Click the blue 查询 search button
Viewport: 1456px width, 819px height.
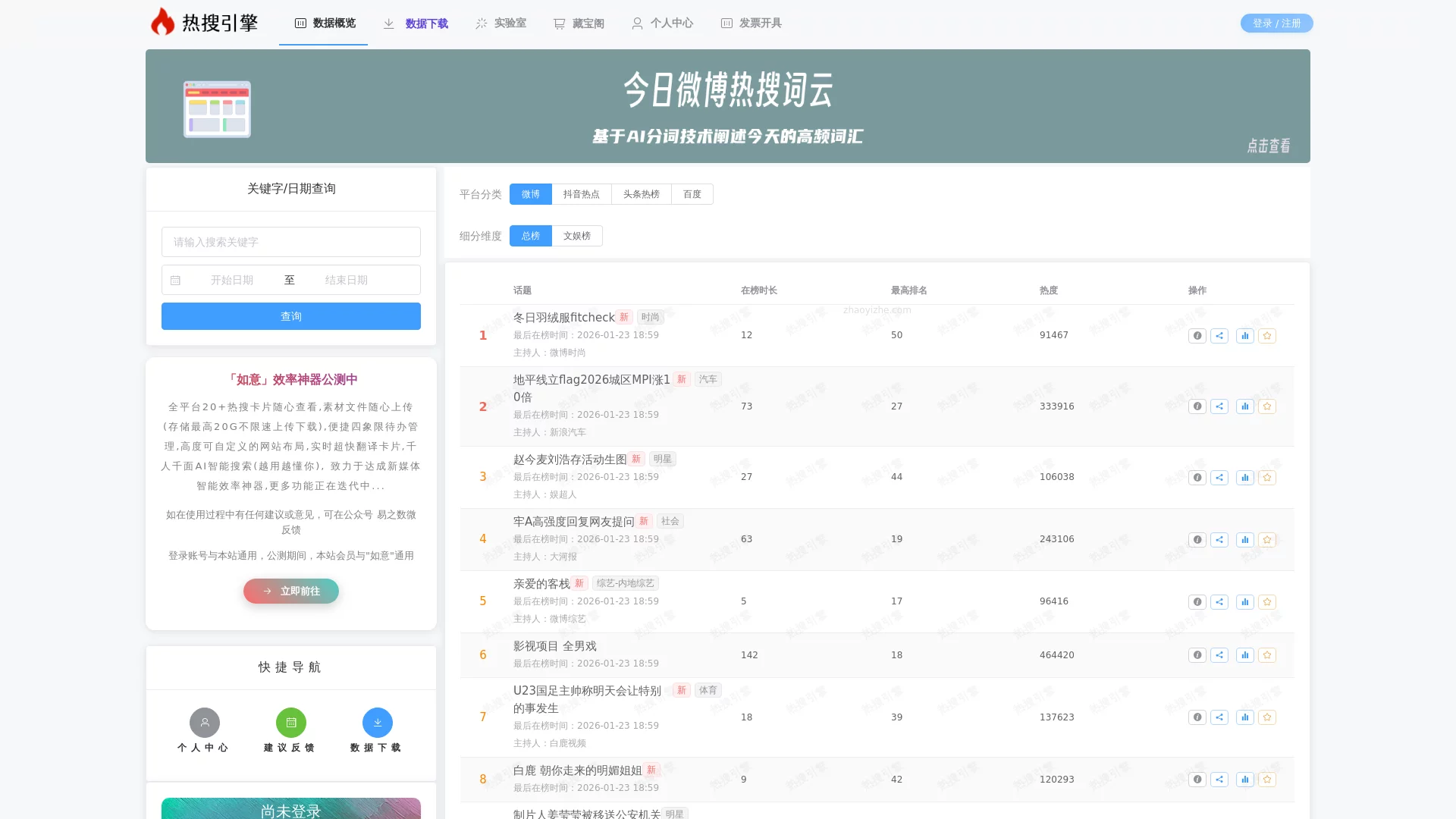pos(290,316)
